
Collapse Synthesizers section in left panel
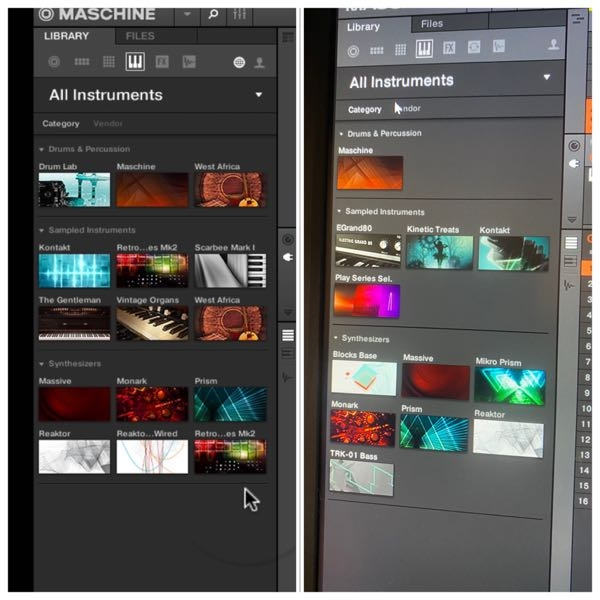click(41, 364)
